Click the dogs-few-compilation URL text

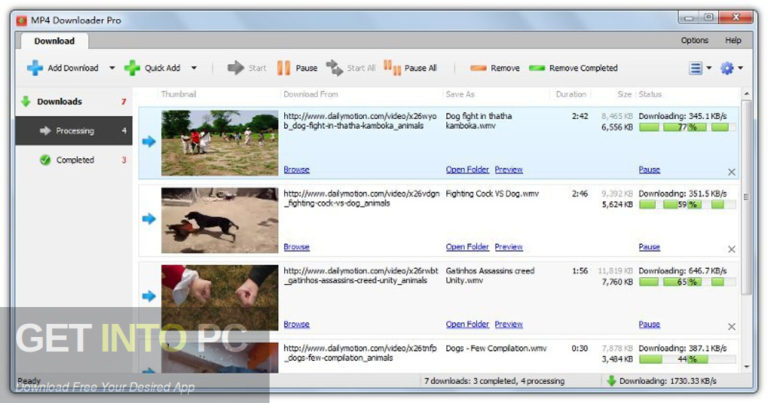pyautogui.click(x=360, y=353)
